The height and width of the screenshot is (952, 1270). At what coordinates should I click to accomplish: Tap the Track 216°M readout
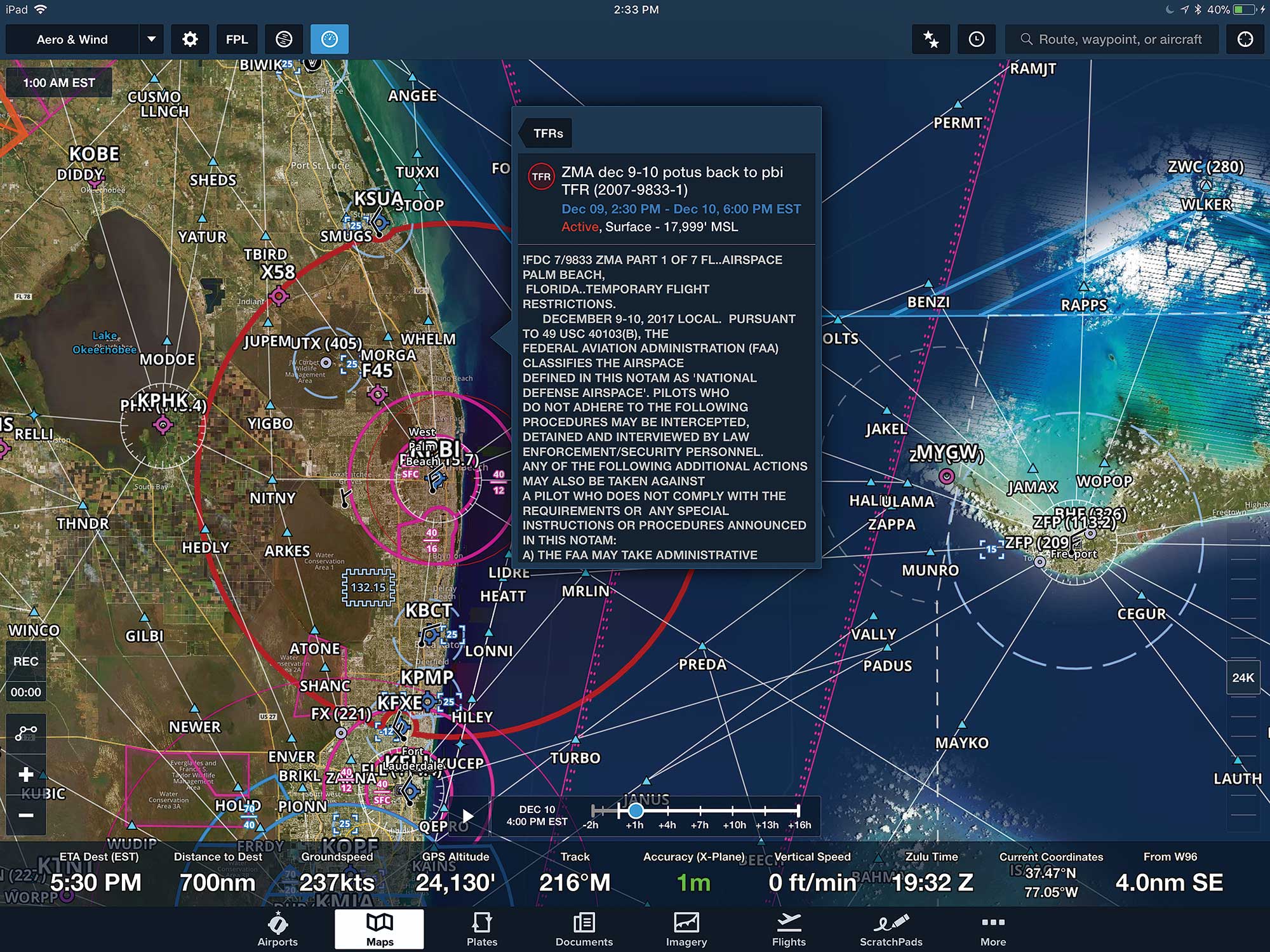(575, 875)
